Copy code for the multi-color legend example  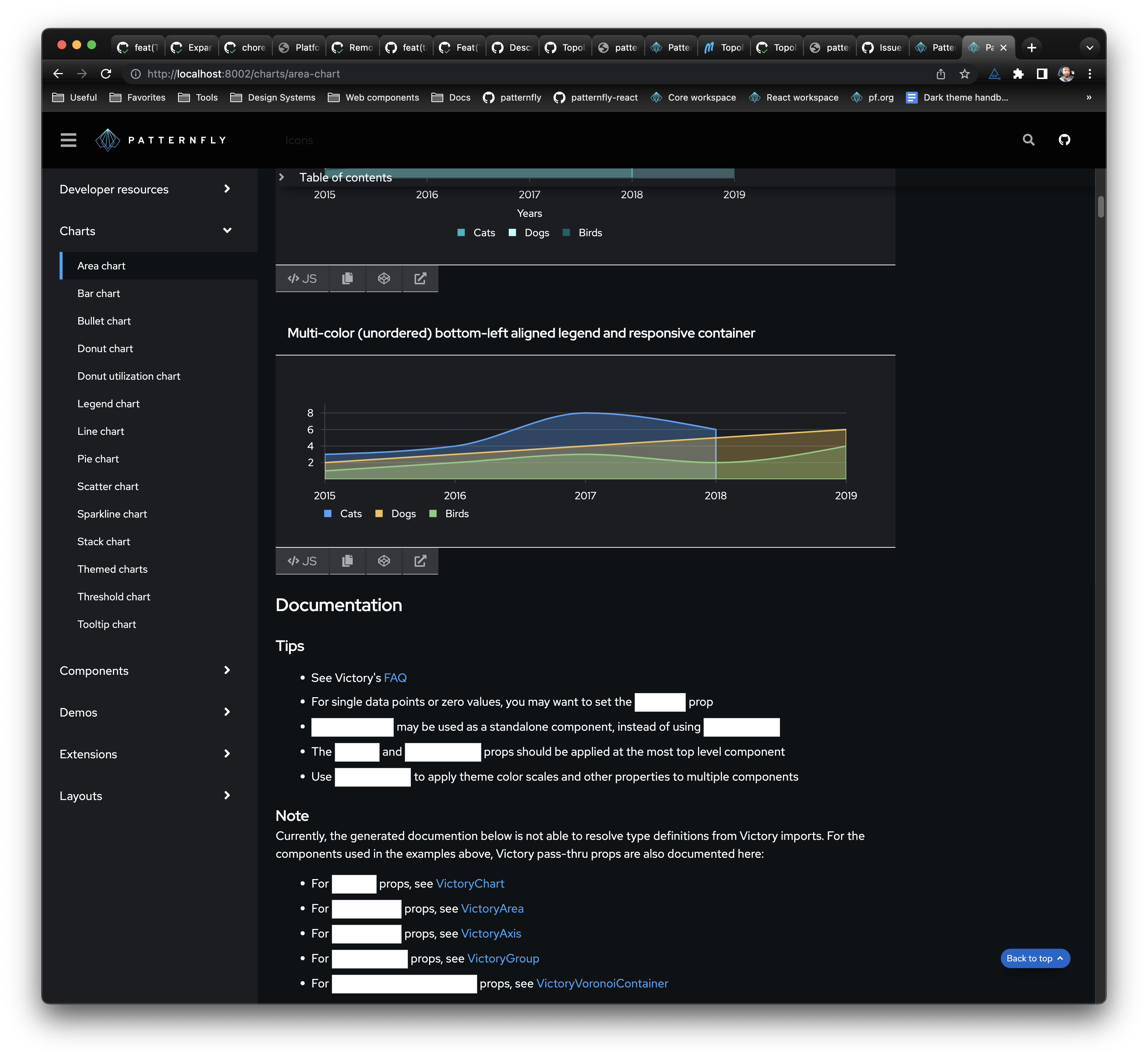coord(347,561)
